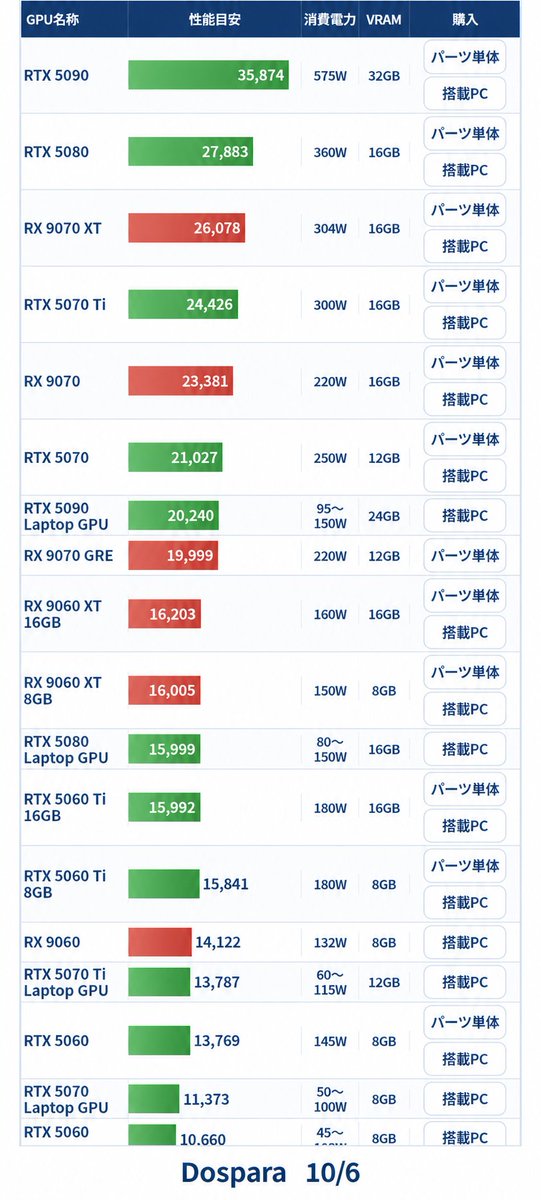Click パーツ単体 for RTX 5060
The height and width of the screenshot is (1200, 541).
465,1022
